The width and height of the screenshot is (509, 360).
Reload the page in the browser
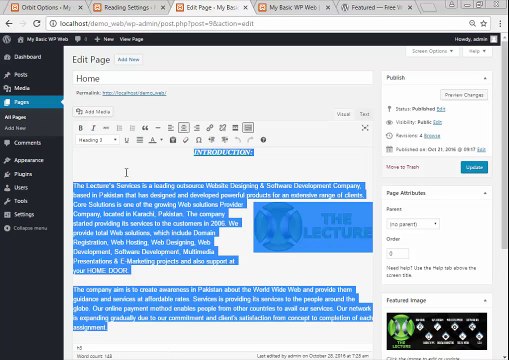coord(37,24)
